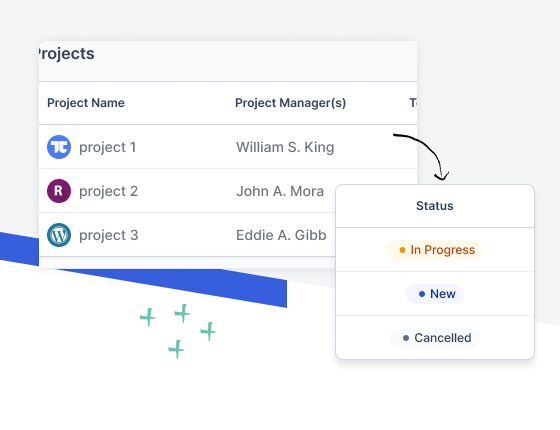Click the WordPress logo of project 3
The height and width of the screenshot is (430, 560).
click(x=59, y=235)
